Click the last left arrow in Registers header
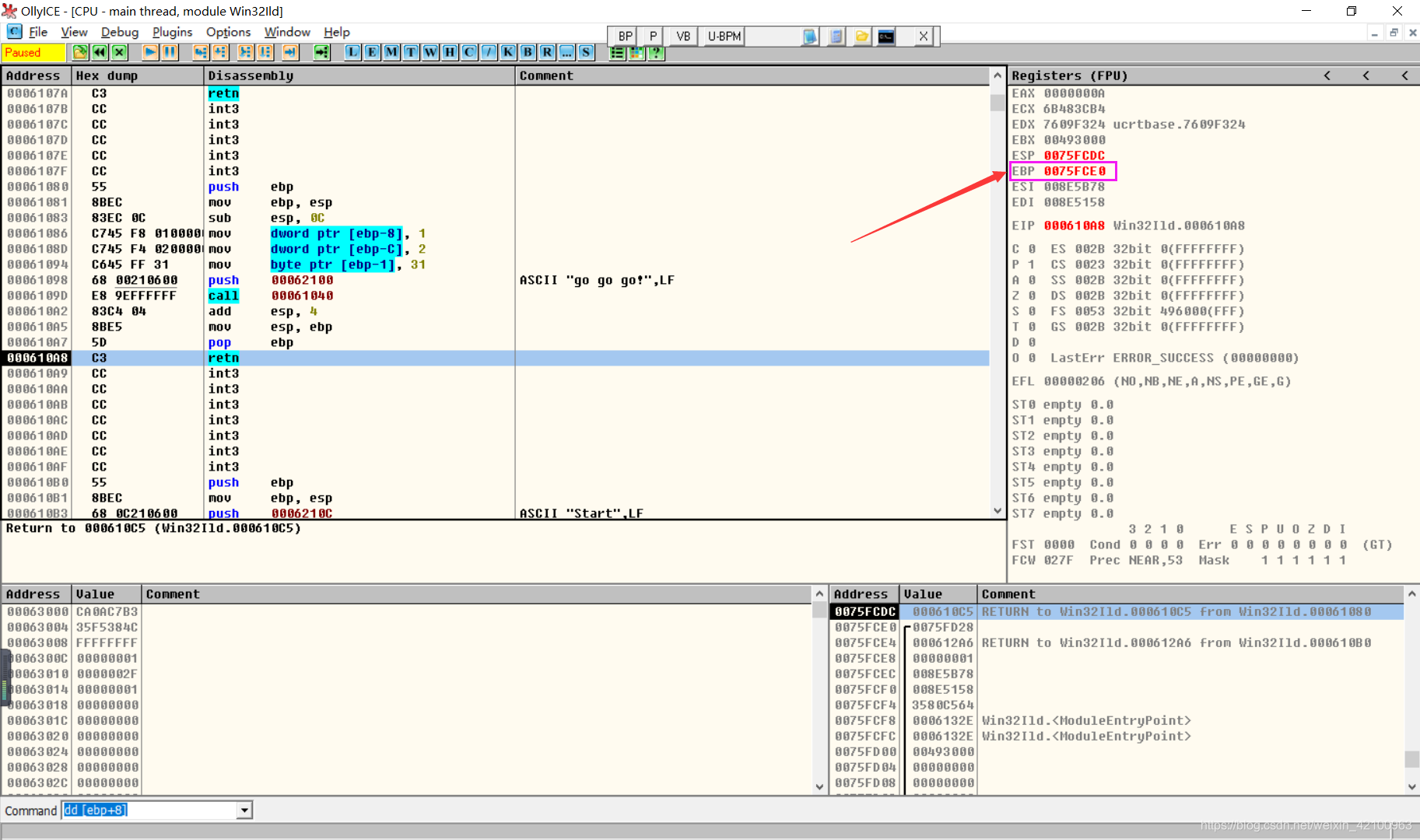 (x=1405, y=75)
